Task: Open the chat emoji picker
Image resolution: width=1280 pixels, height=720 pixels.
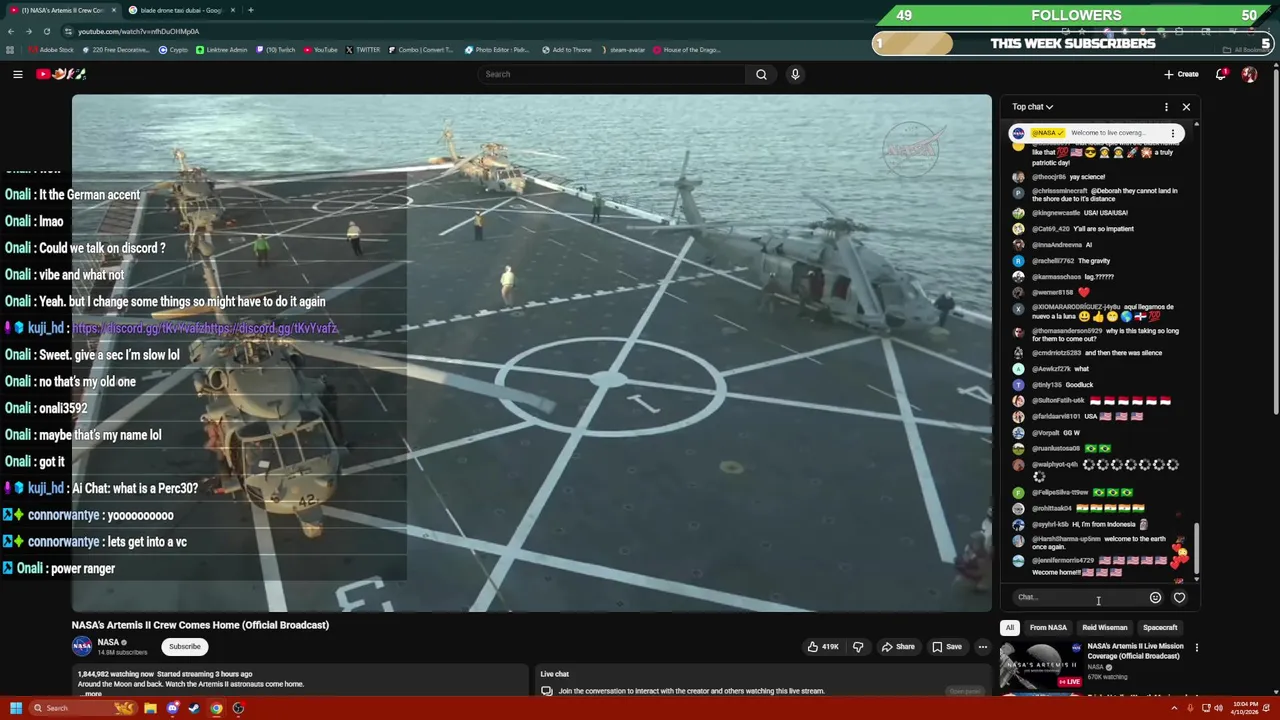Action: [x=1155, y=598]
